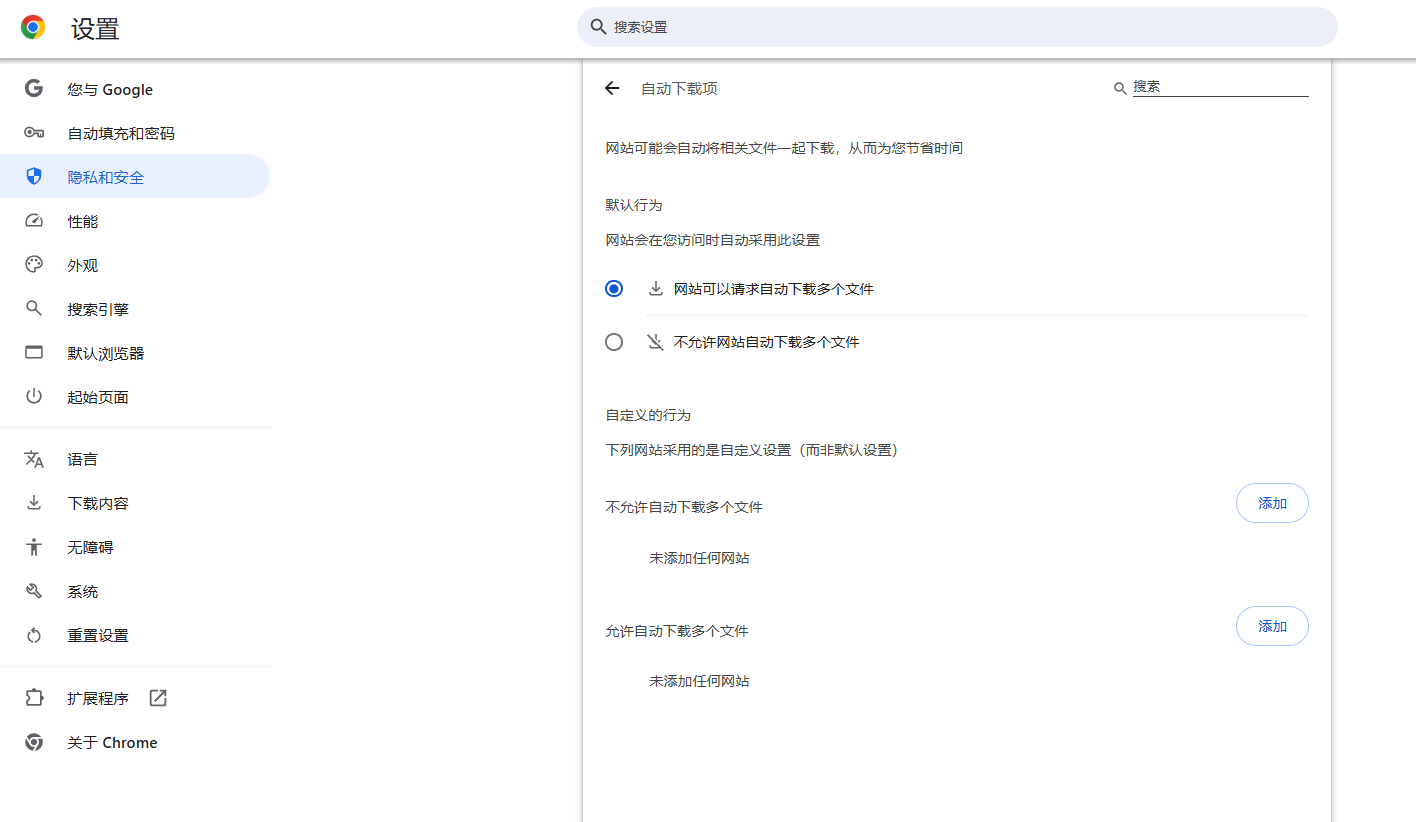
Task: Open 起始页面 settings section
Action: tap(135, 397)
